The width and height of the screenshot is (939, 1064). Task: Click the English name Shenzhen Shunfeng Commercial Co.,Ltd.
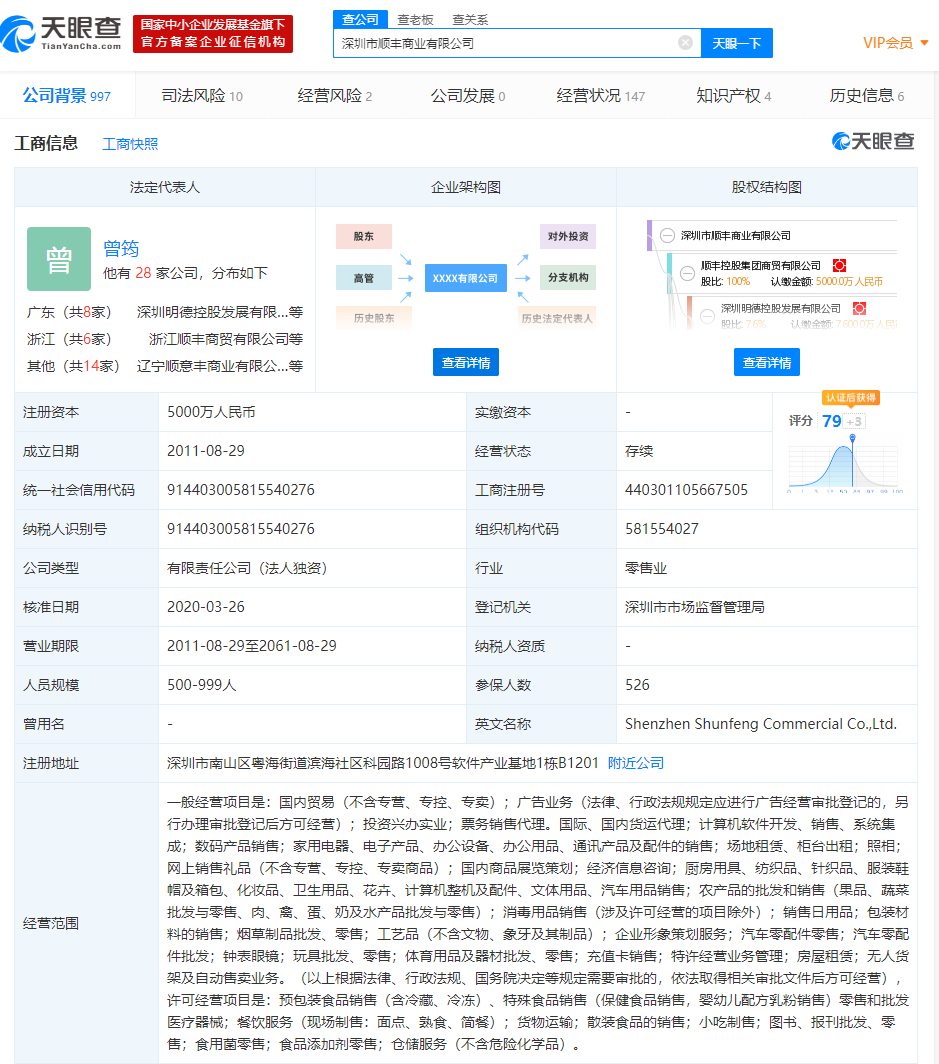click(x=761, y=724)
